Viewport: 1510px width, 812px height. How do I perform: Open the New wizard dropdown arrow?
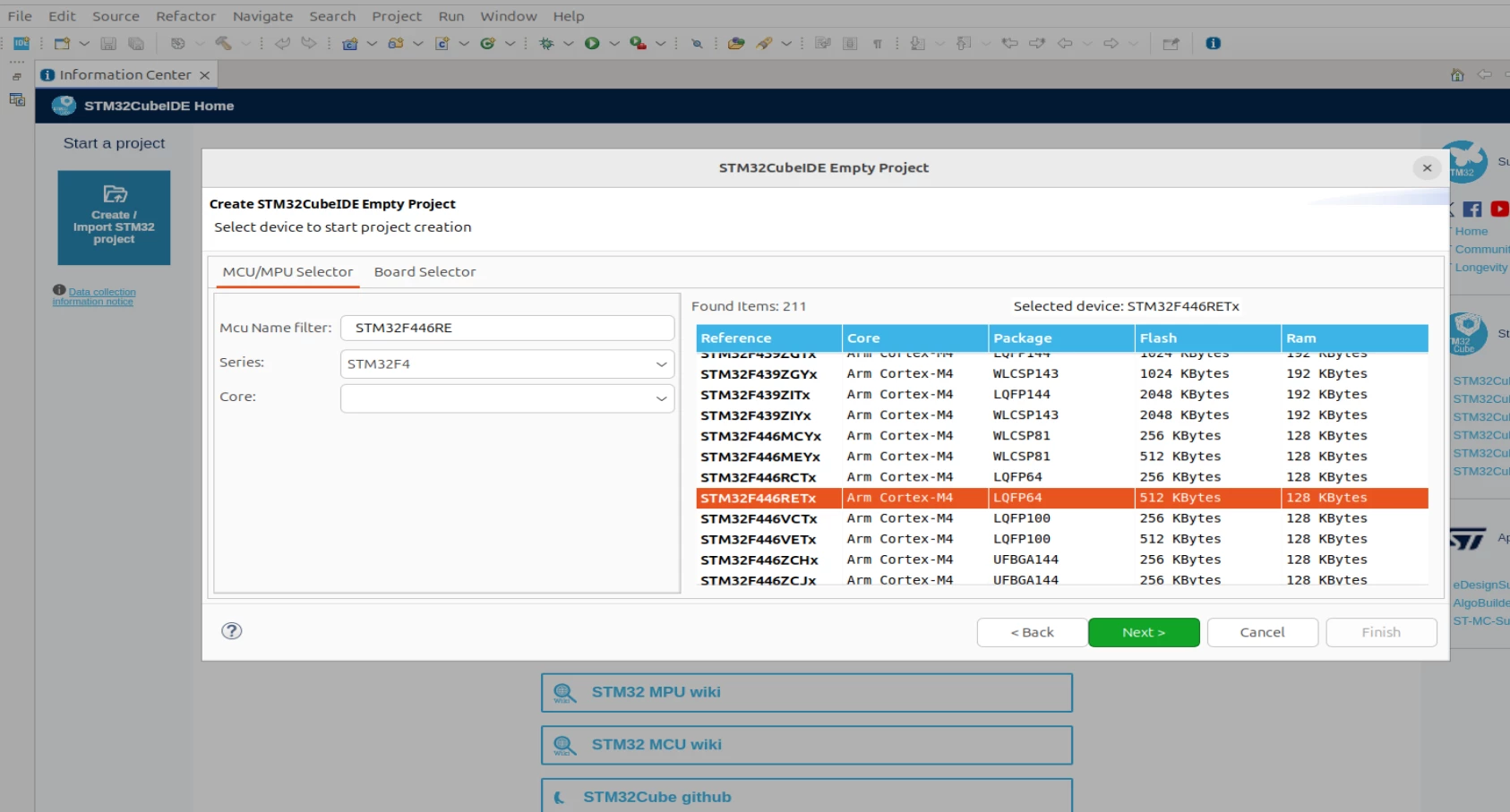click(84, 43)
